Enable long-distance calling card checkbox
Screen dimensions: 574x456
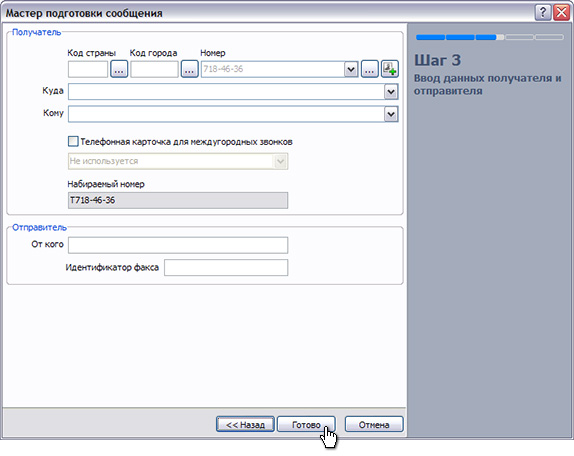pos(73,141)
